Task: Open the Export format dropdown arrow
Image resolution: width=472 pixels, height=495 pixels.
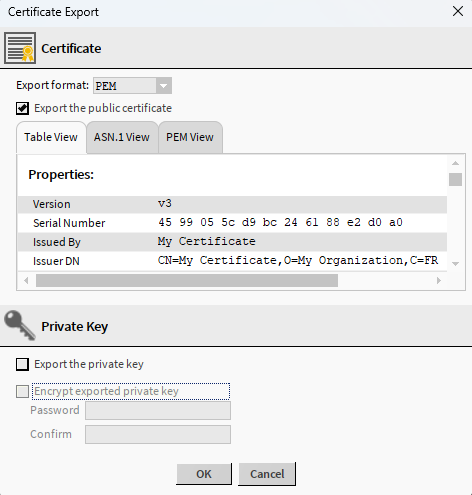Action: (163, 86)
